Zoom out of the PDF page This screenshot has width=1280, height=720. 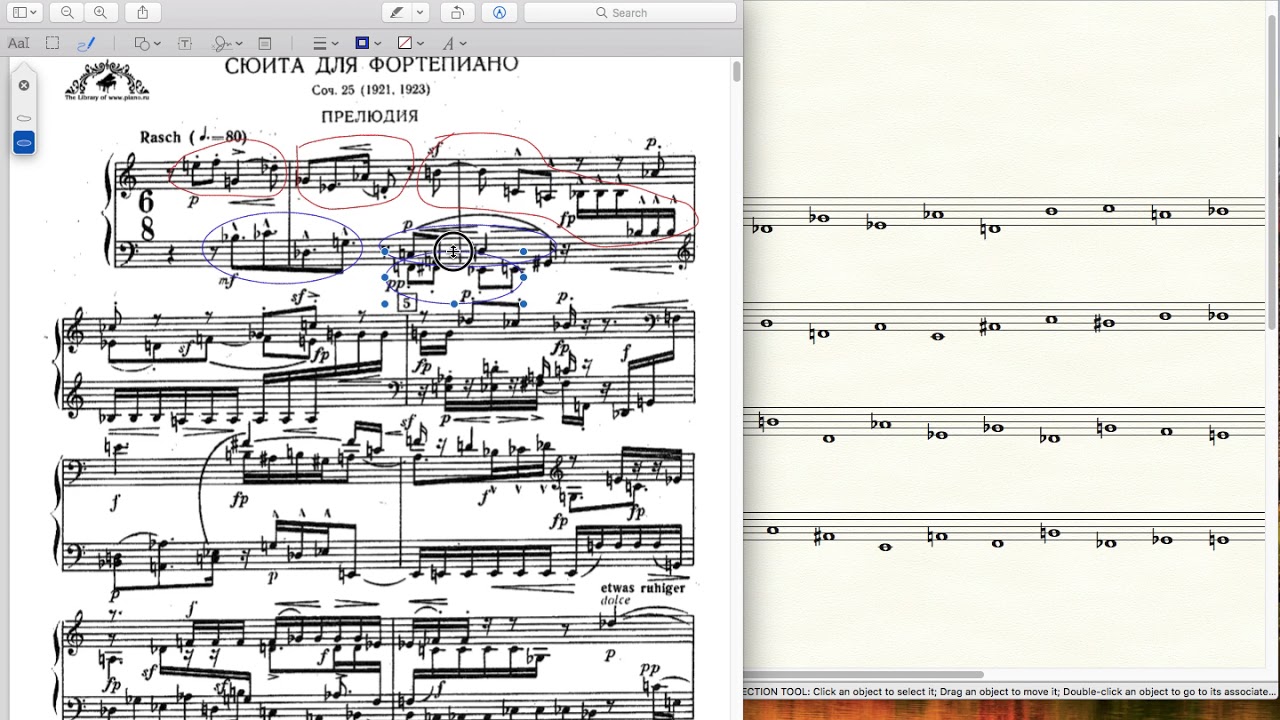[66, 13]
